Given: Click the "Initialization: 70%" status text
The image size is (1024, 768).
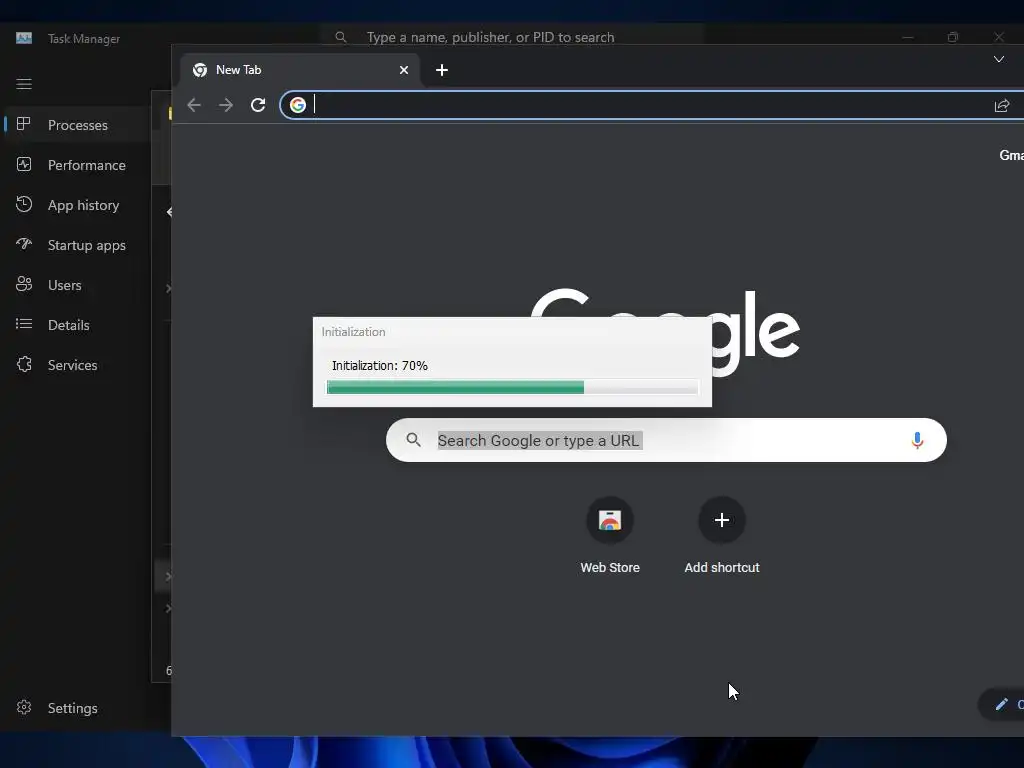Looking at the screenshot, I should (x=379, y=366).
